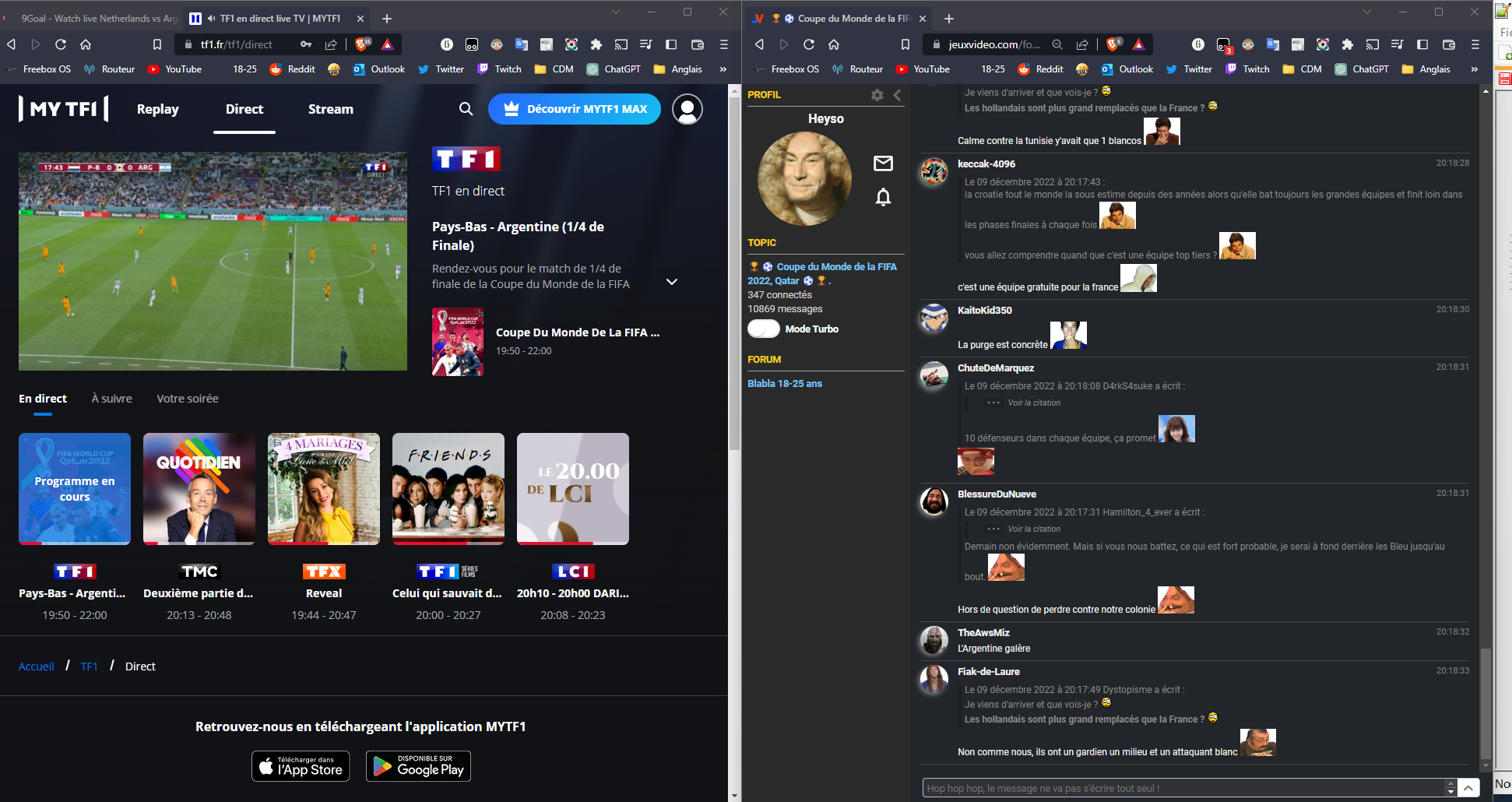Expand the program description chevron
Screen dimensions: 1512x802
tap(672, 282)
